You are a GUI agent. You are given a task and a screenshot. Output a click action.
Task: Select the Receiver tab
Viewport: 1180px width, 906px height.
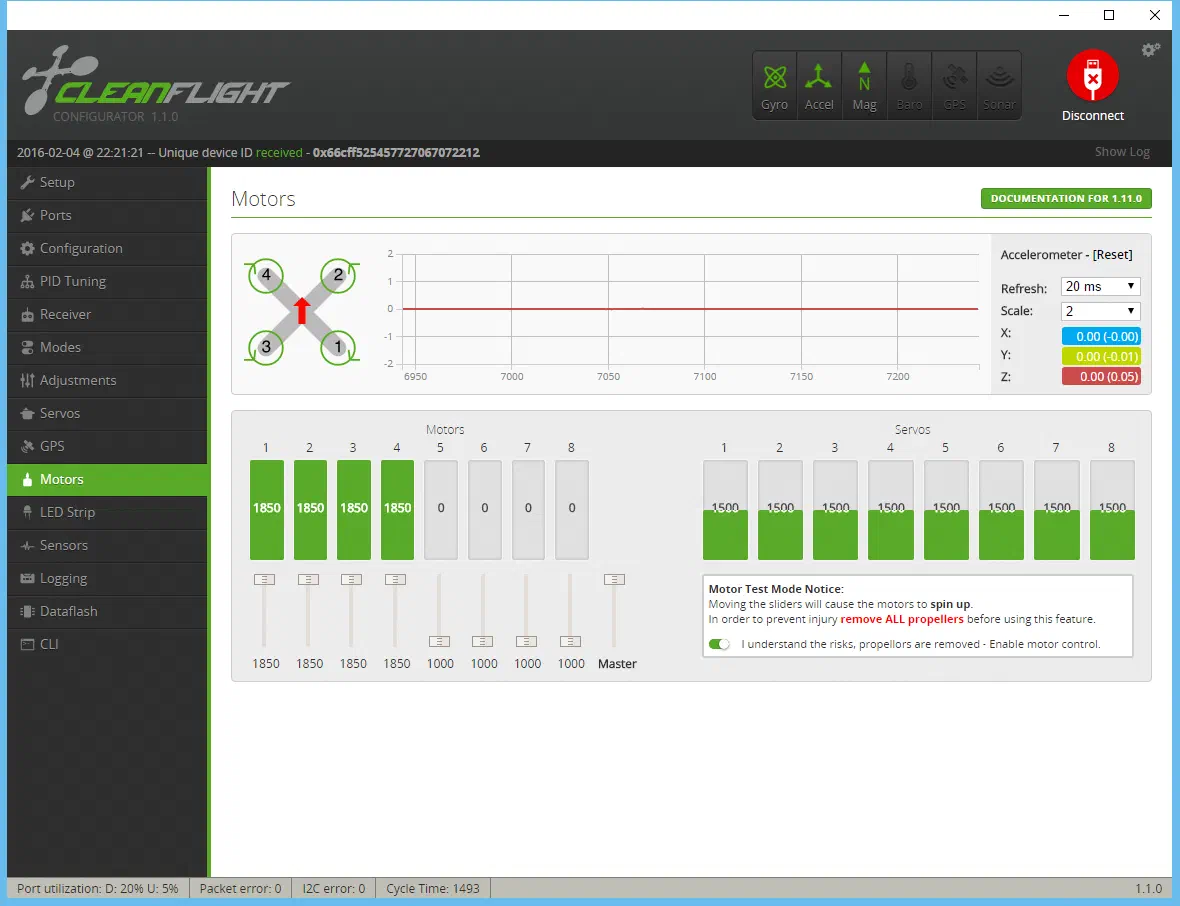click(107, 315)
